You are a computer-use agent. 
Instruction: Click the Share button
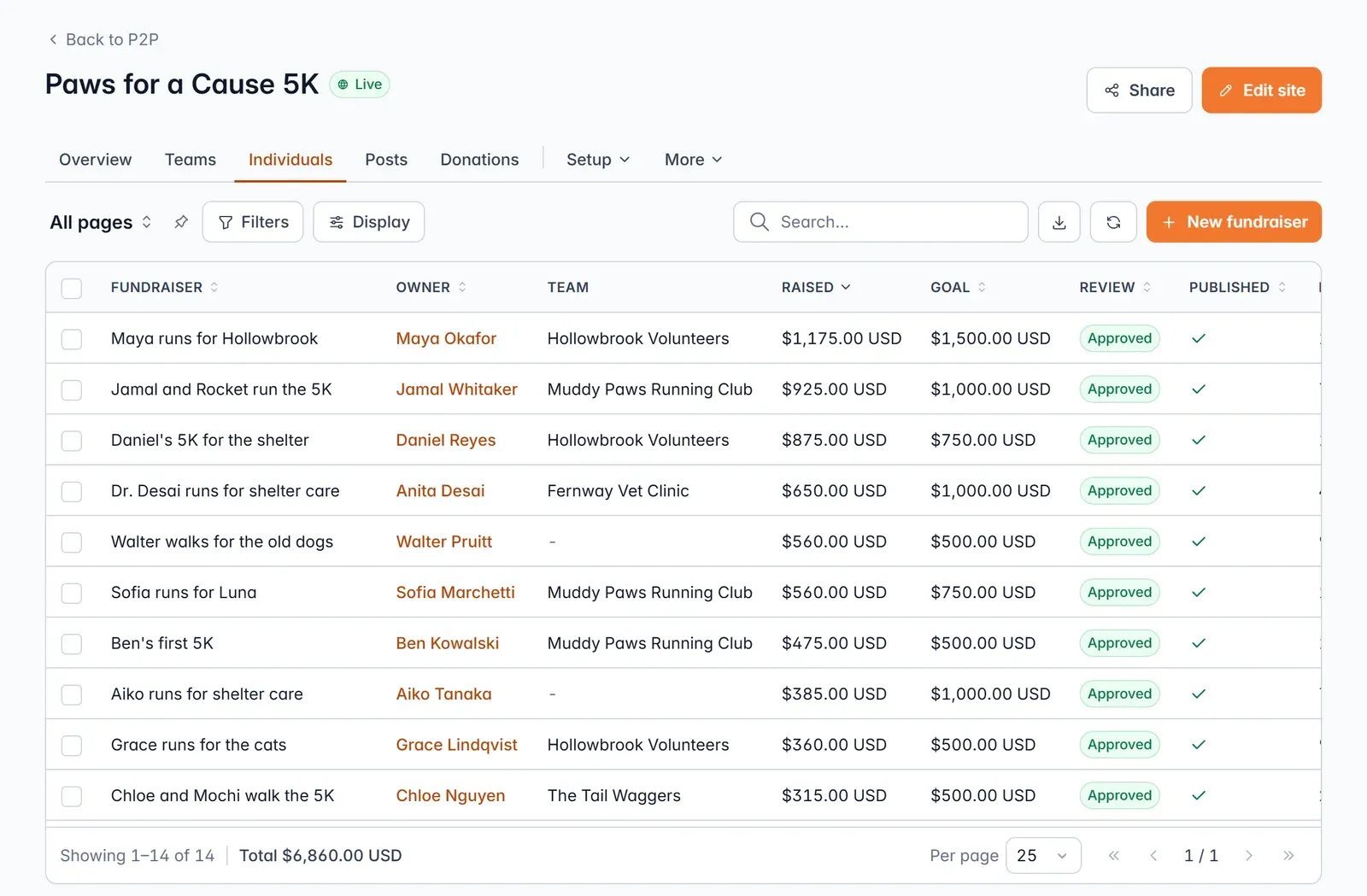(1139, 91)
